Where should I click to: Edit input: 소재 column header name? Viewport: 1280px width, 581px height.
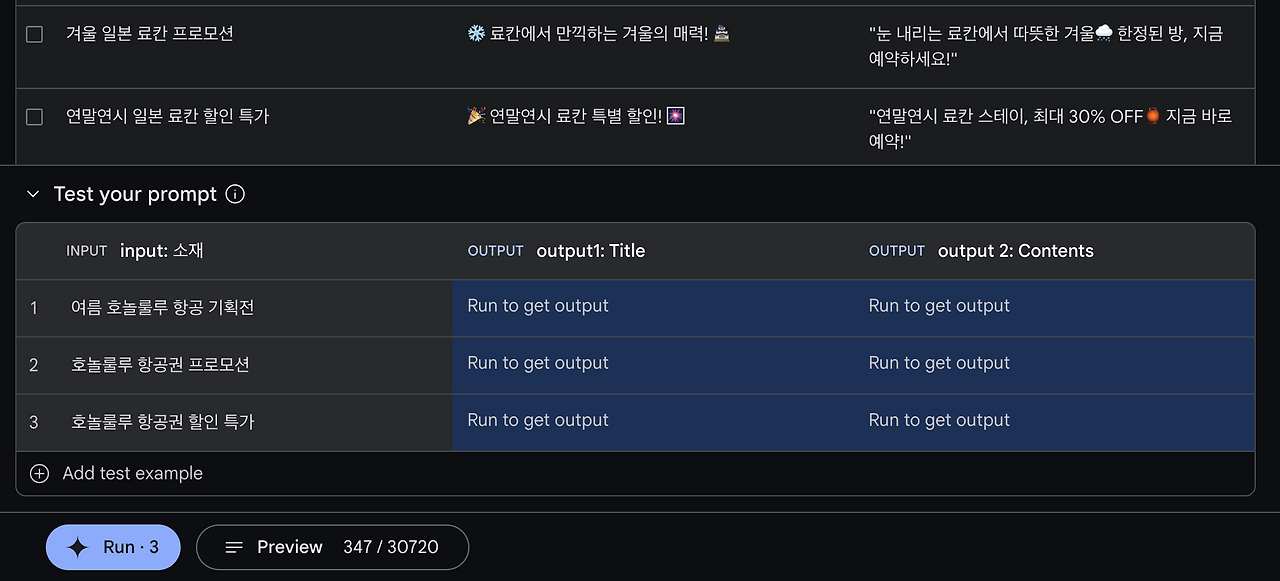click(161, 251)
